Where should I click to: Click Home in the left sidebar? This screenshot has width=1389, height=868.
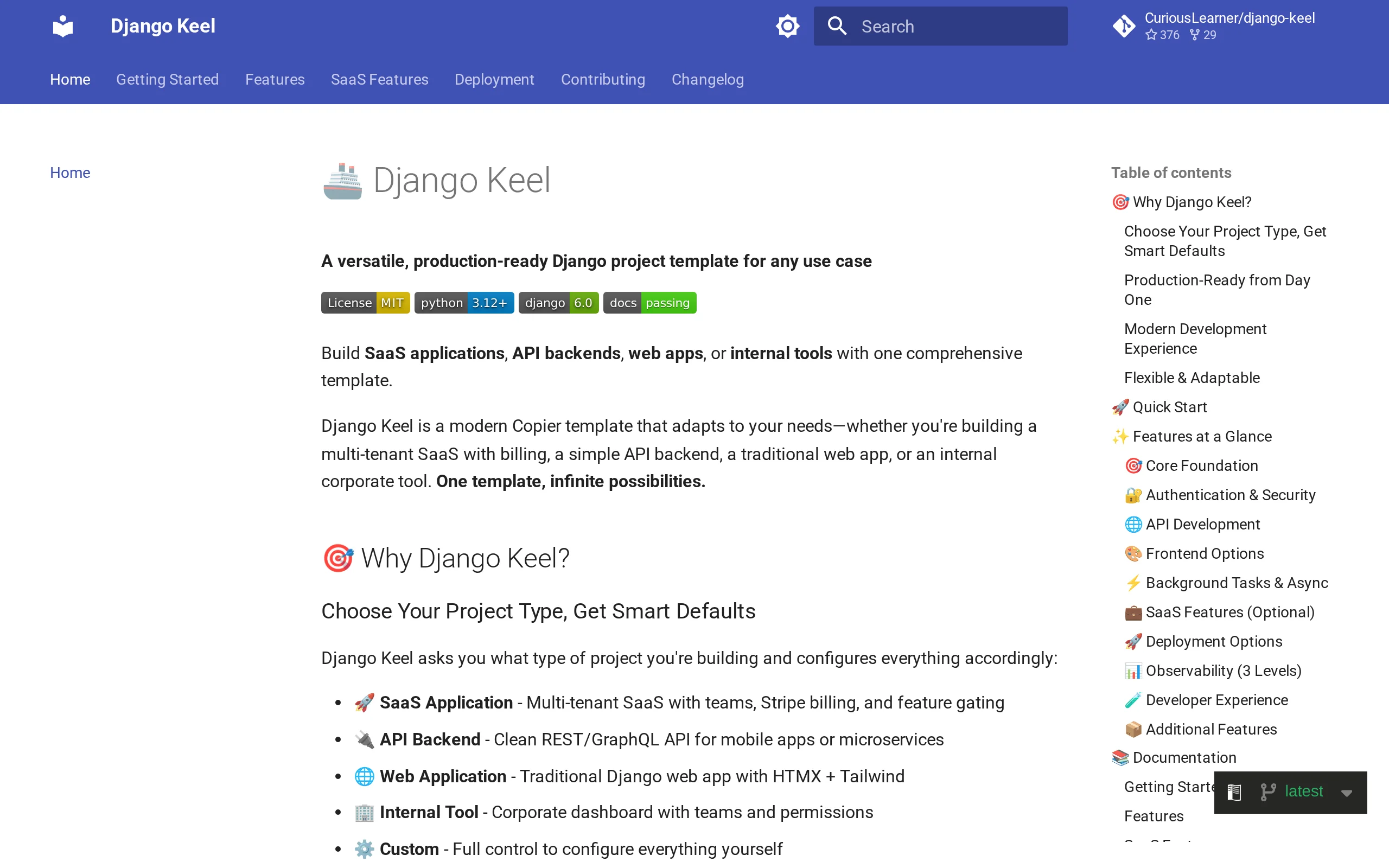pos(70,173)
